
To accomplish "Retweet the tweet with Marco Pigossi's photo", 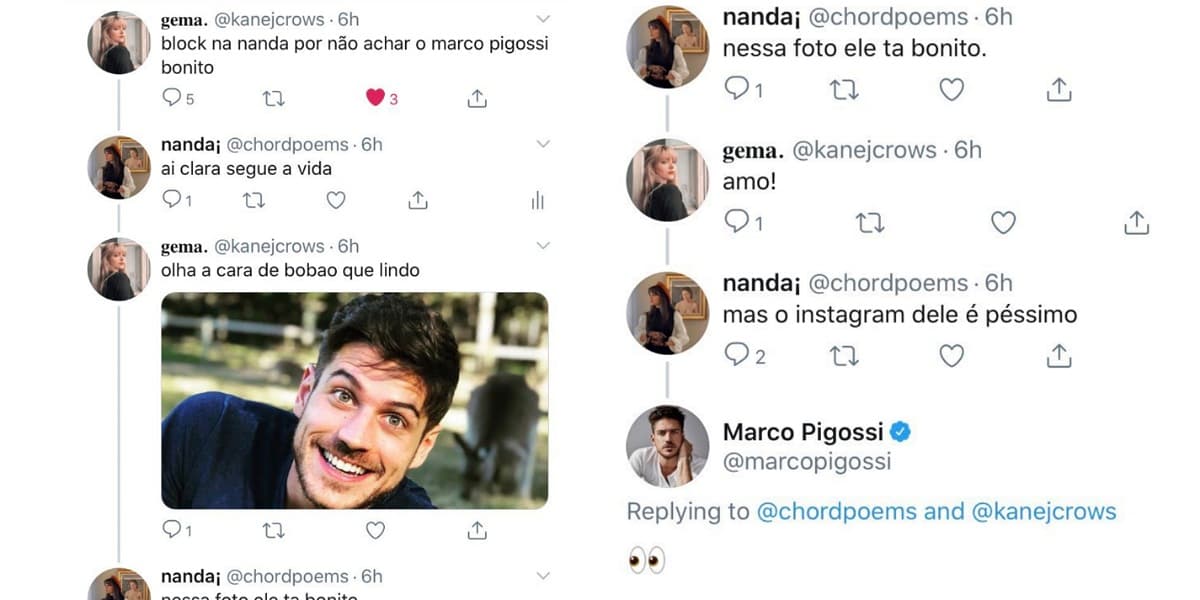I will pos(273,530).
